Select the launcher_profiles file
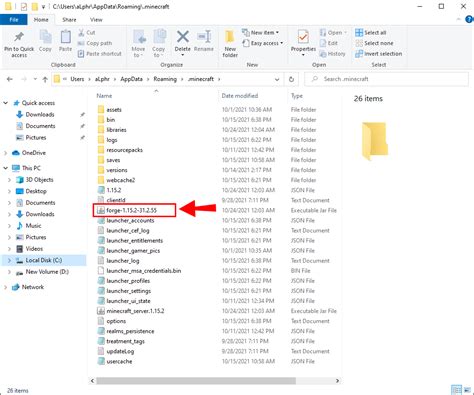474x395 pixels. pos(128,281)
